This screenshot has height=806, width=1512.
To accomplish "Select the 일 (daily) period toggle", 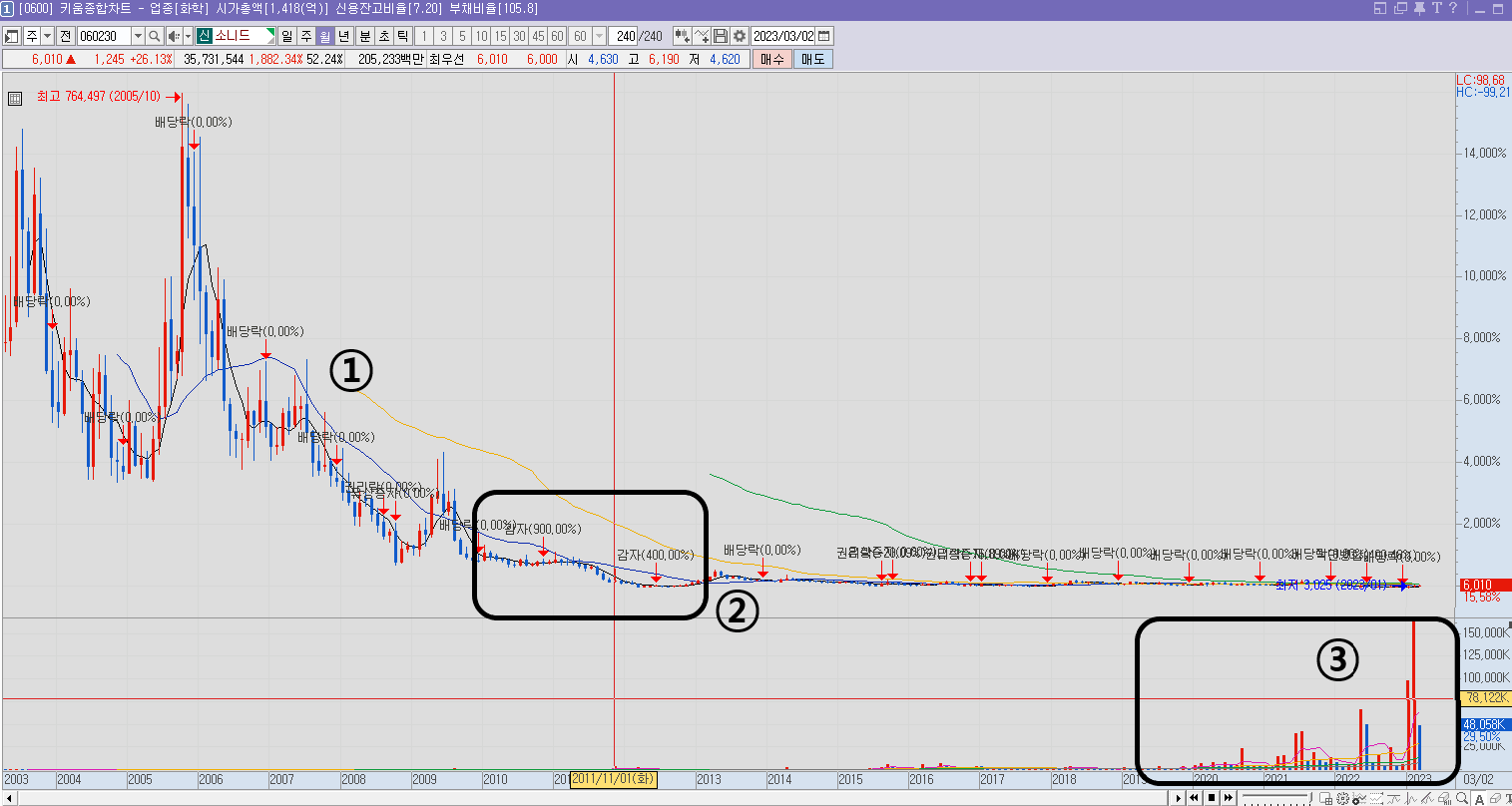I will [286, 36].
